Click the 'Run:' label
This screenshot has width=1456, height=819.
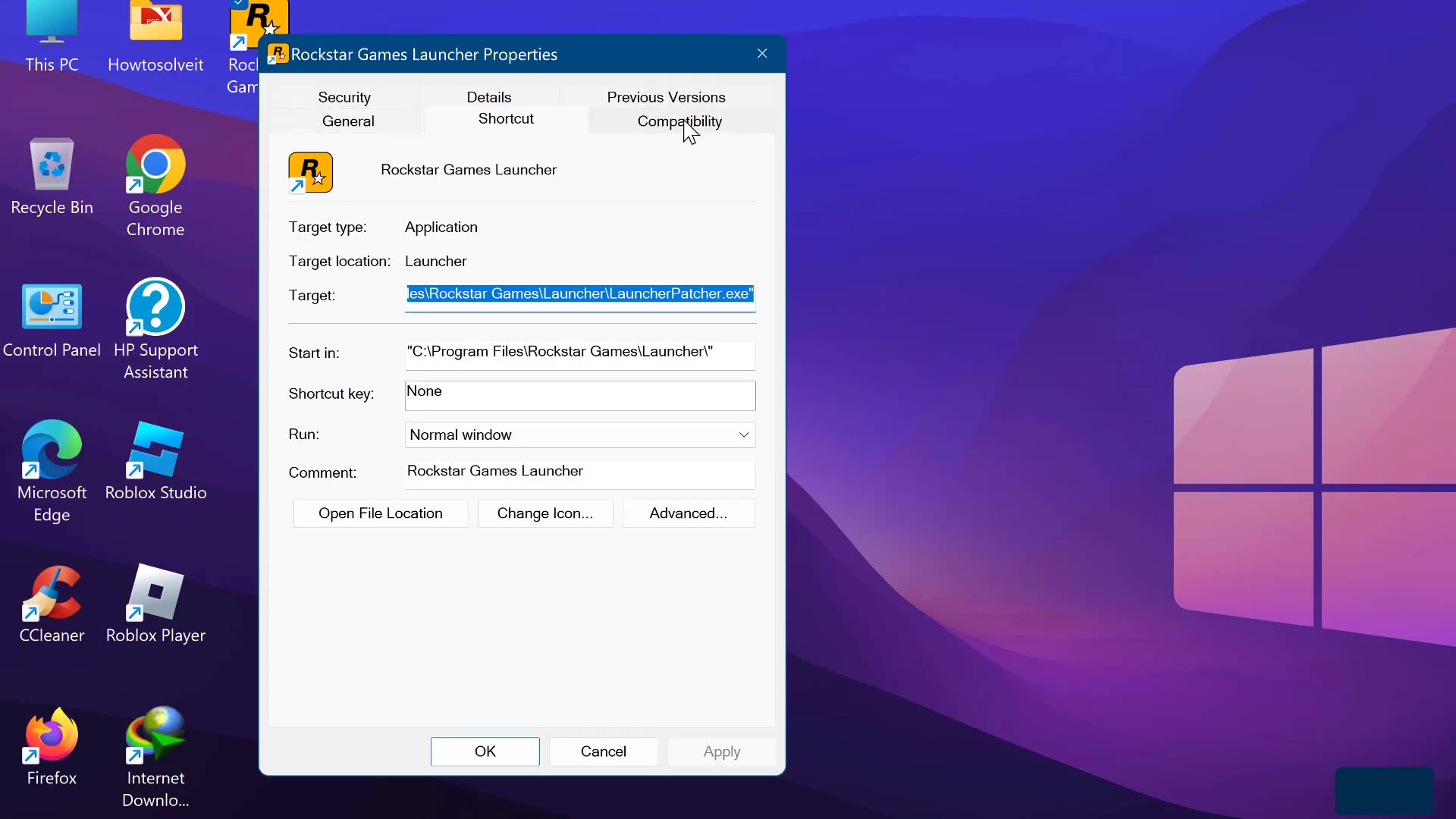(x=304, y=435)
